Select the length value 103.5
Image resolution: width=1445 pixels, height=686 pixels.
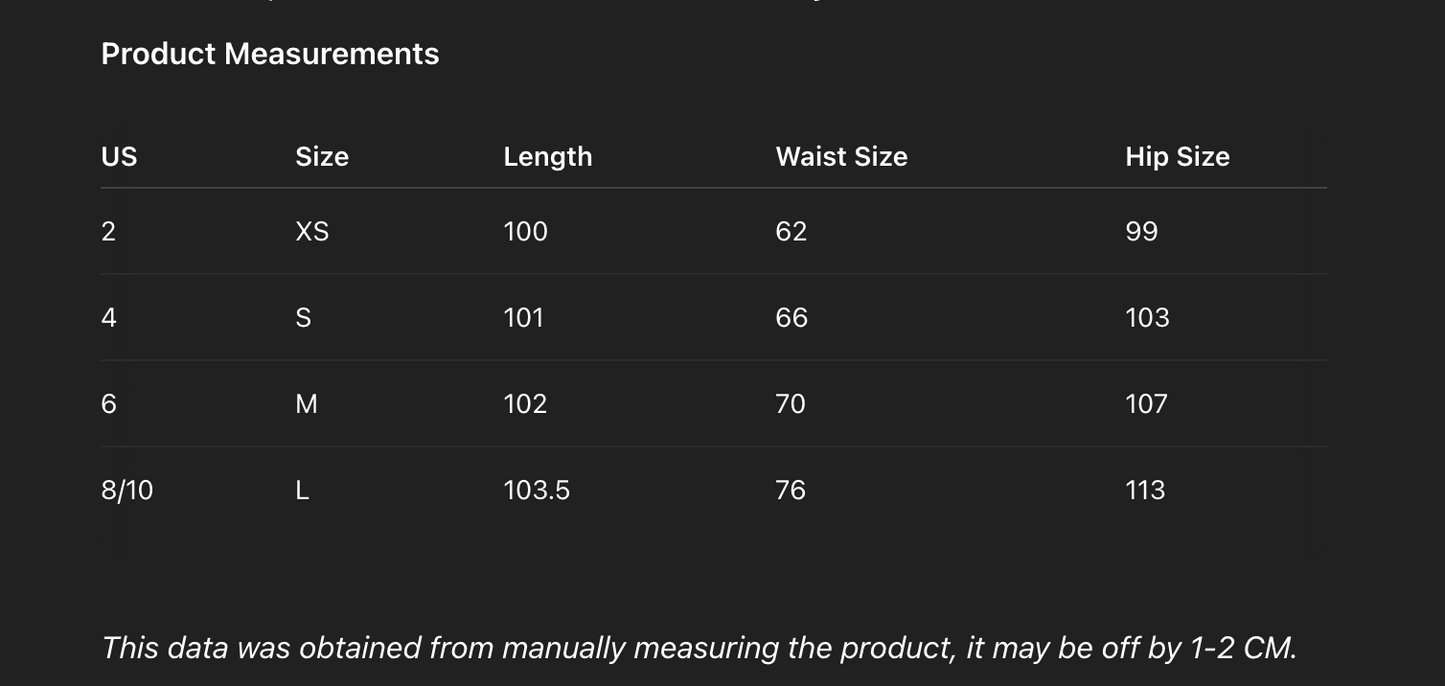pyautogui.click(x=536, y=490)
